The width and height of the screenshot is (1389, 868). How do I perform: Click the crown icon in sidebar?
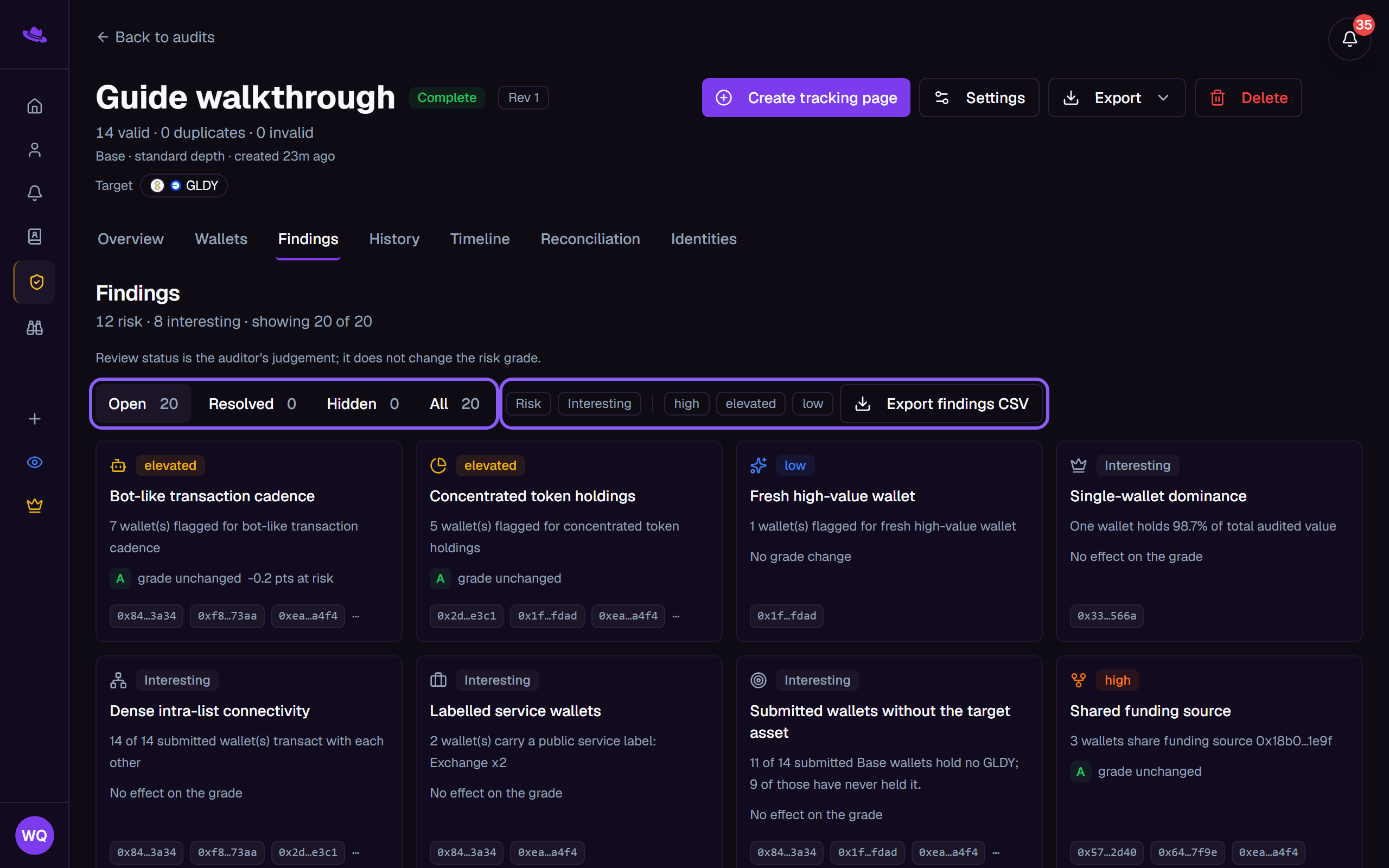(34, 505)
